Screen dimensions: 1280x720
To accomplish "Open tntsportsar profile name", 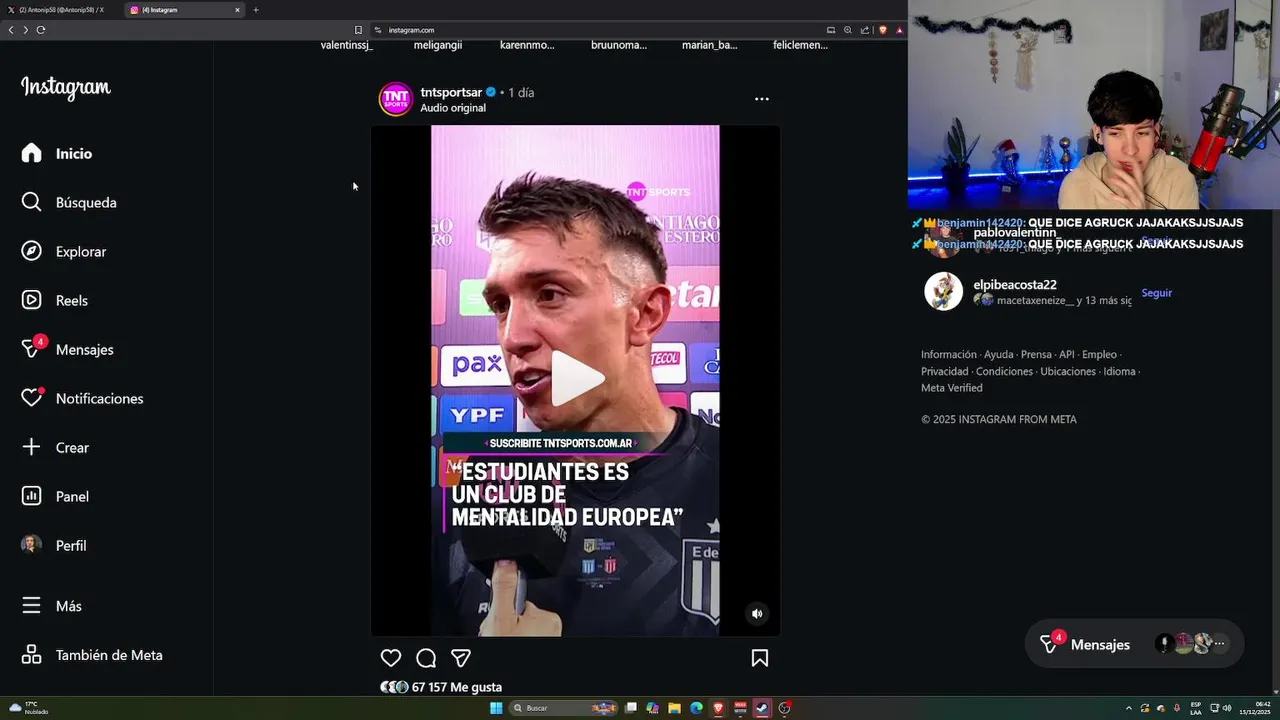I will (x=451, y=92).
